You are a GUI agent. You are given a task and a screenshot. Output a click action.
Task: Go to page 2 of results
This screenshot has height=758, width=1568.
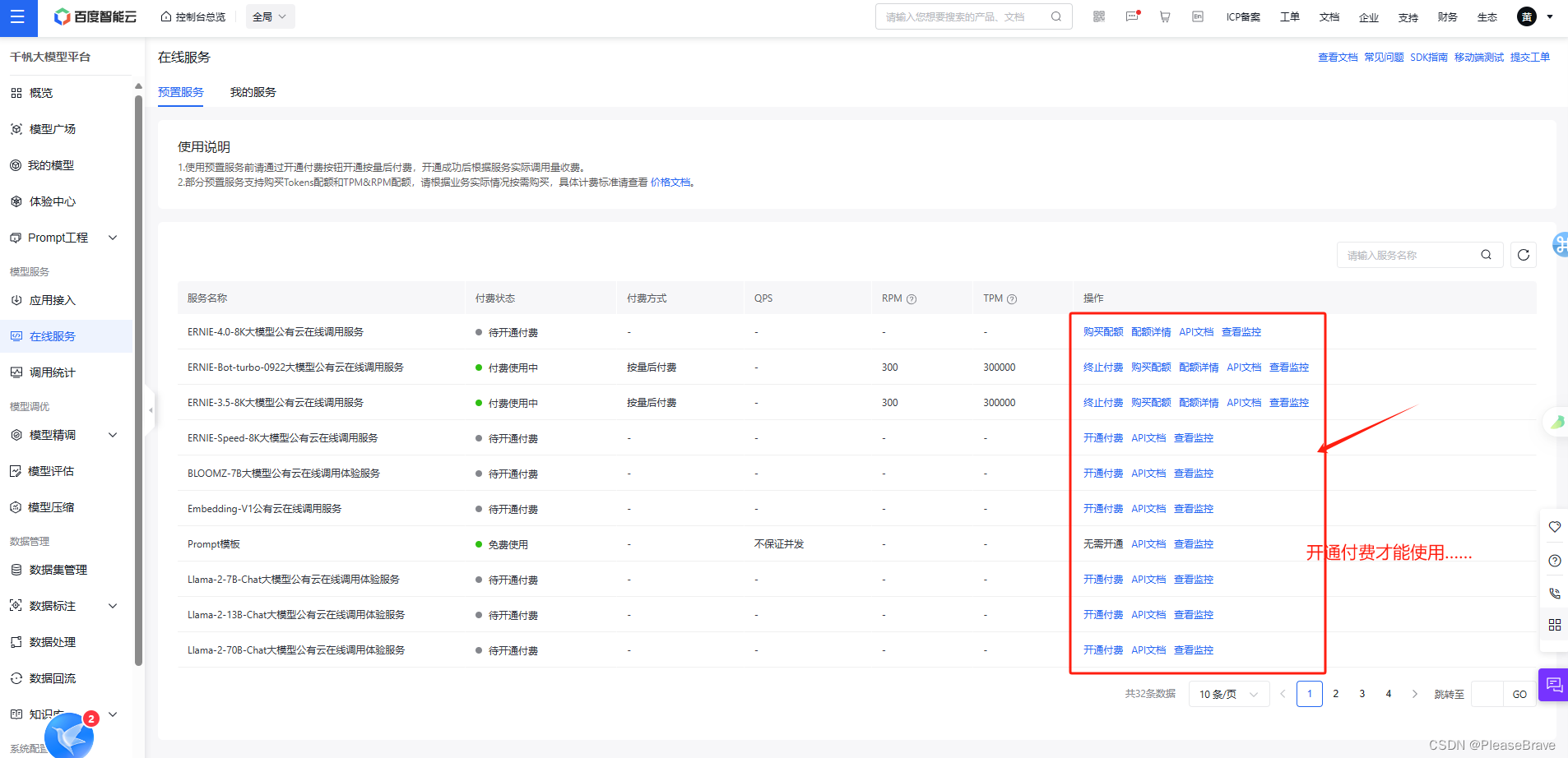(1336, 694)
